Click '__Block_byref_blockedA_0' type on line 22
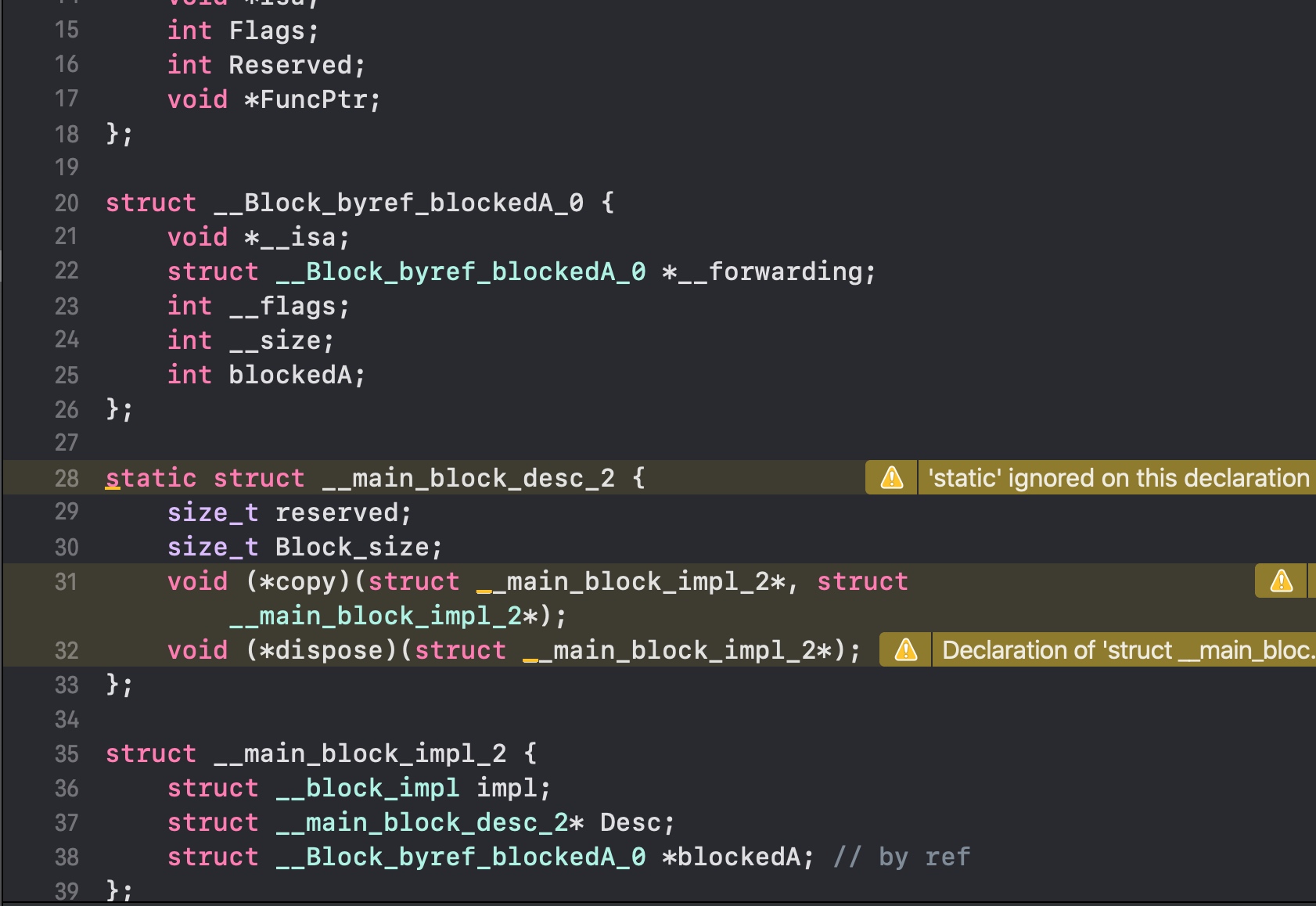This screenshot has height=906, width=1316. (461, 271)
